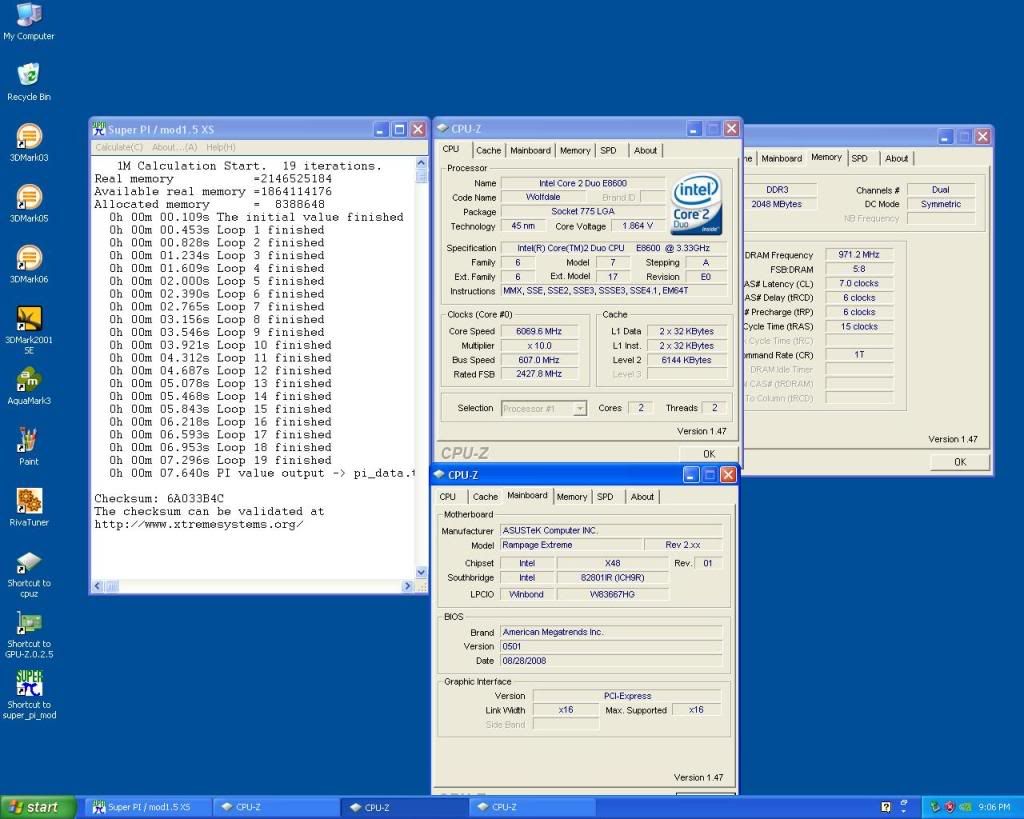The height and width of the screenshot is (819, 1024).
Task: Open the About...(A) menu in Super PI
Action: [174, 147]
